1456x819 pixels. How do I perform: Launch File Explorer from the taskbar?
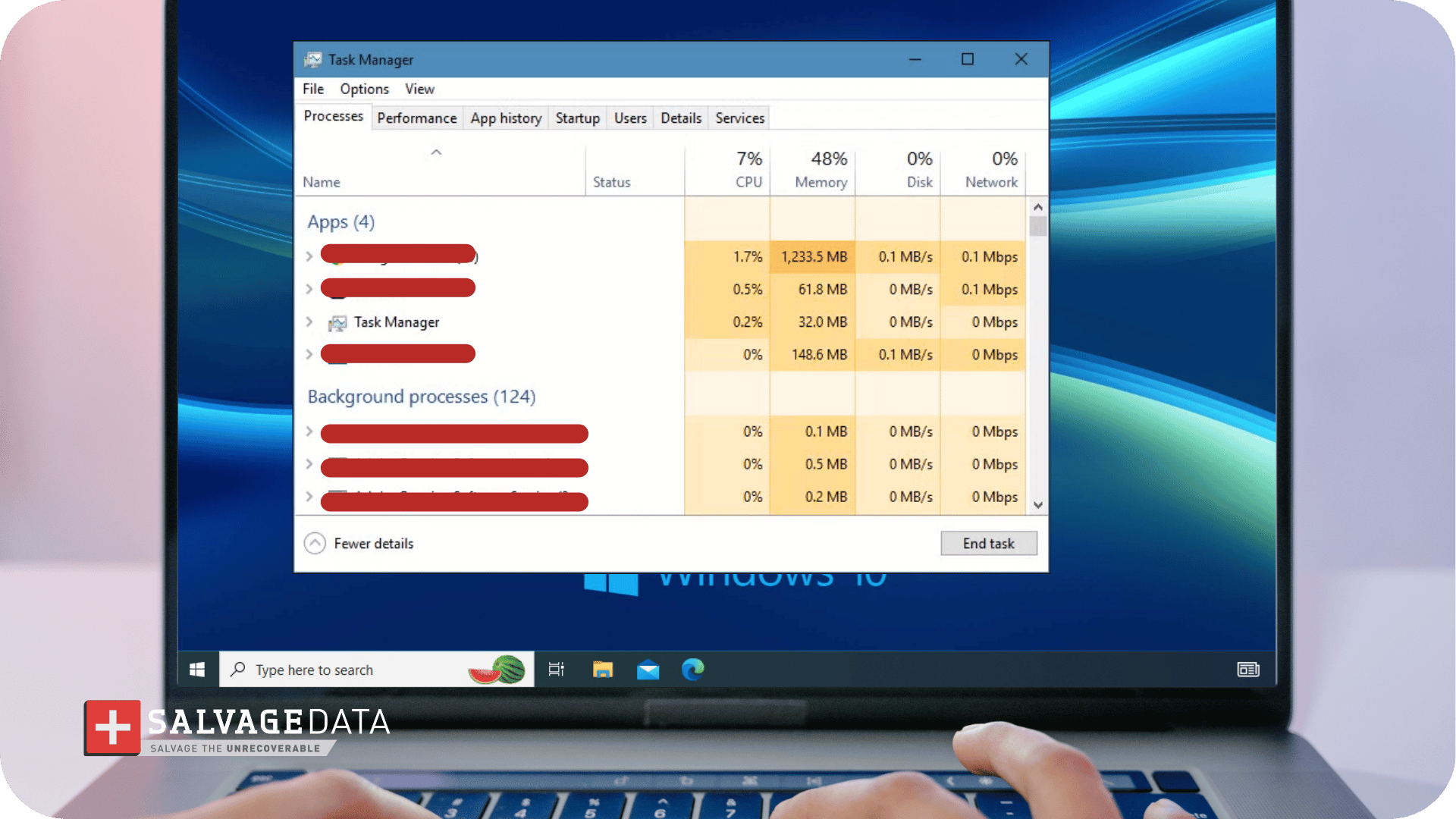click(x=603, y=670)
